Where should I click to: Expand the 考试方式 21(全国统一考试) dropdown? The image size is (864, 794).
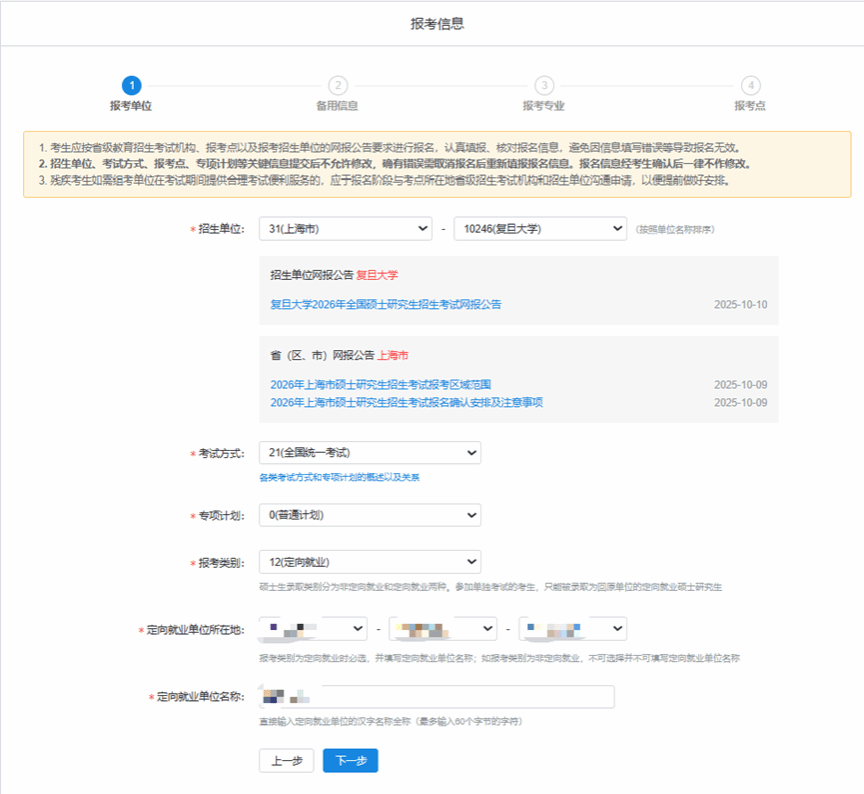tap(369, 453)
